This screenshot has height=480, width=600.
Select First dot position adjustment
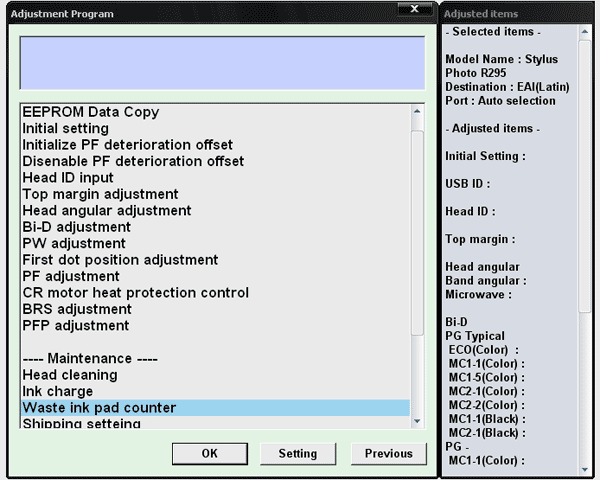120,260
